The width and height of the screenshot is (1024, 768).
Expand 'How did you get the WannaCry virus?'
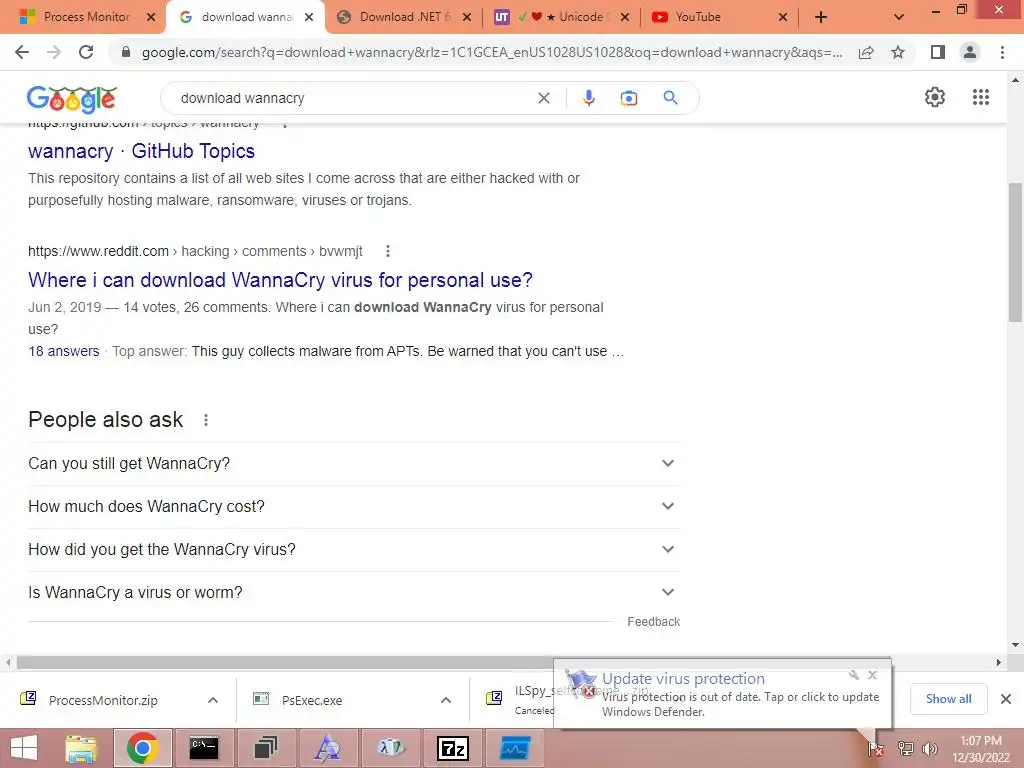[x=354, y=549]
